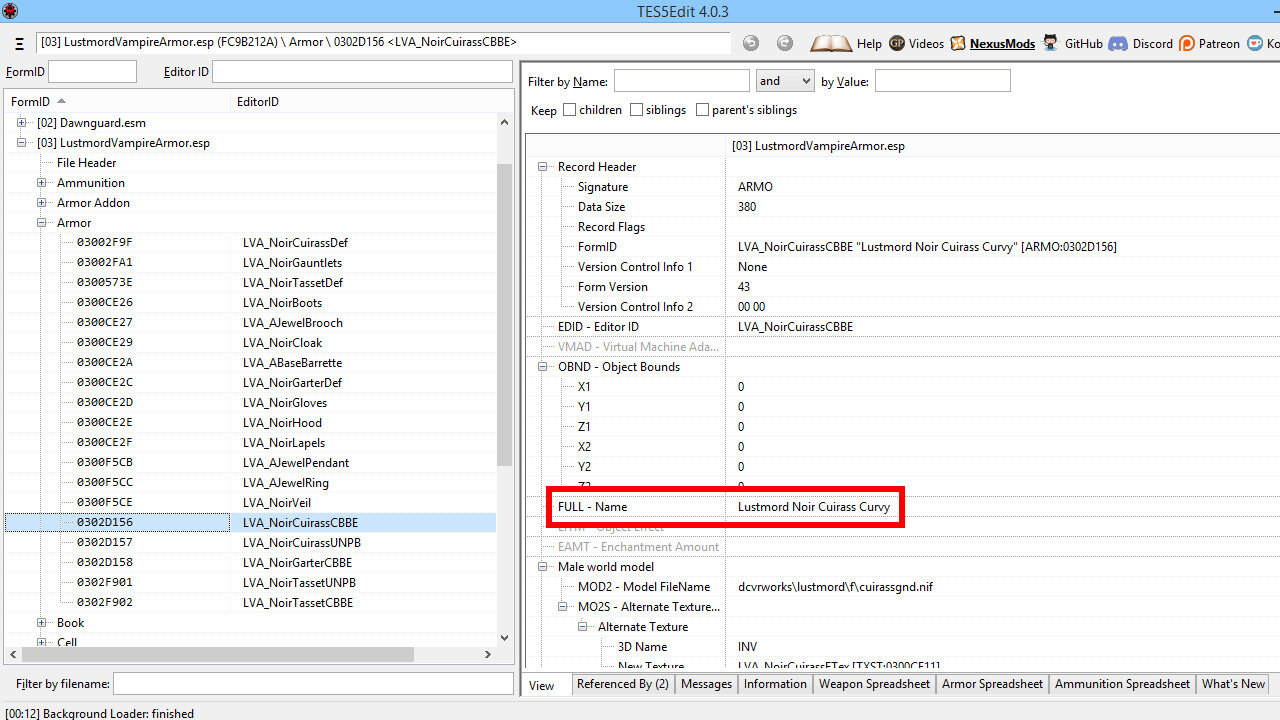Enable the Keep children checkbox
This screenshot has height=720, width=1280.
[570, 110]
